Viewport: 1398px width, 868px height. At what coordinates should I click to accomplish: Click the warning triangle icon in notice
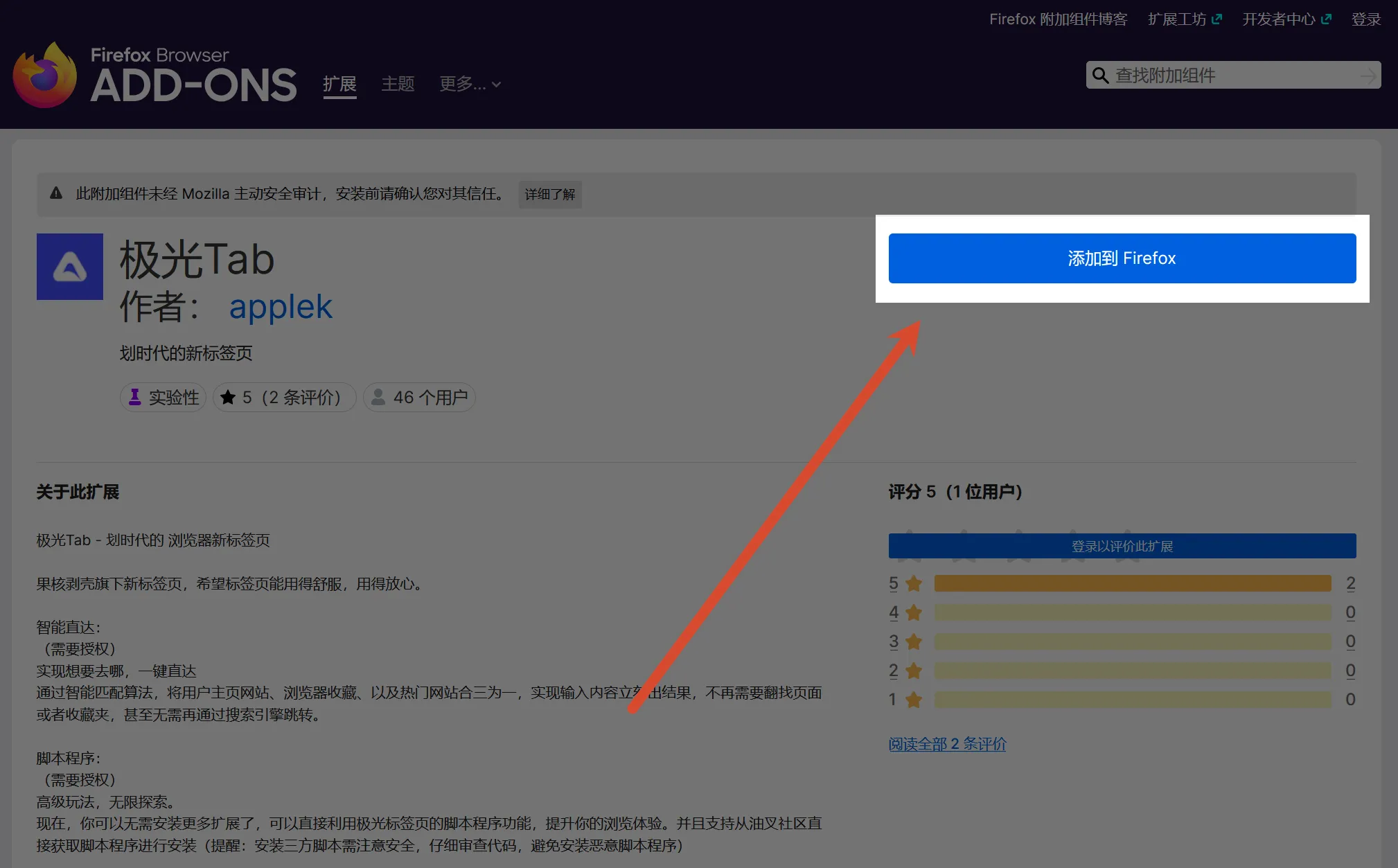pyautogui.click(x=56, y=194)
